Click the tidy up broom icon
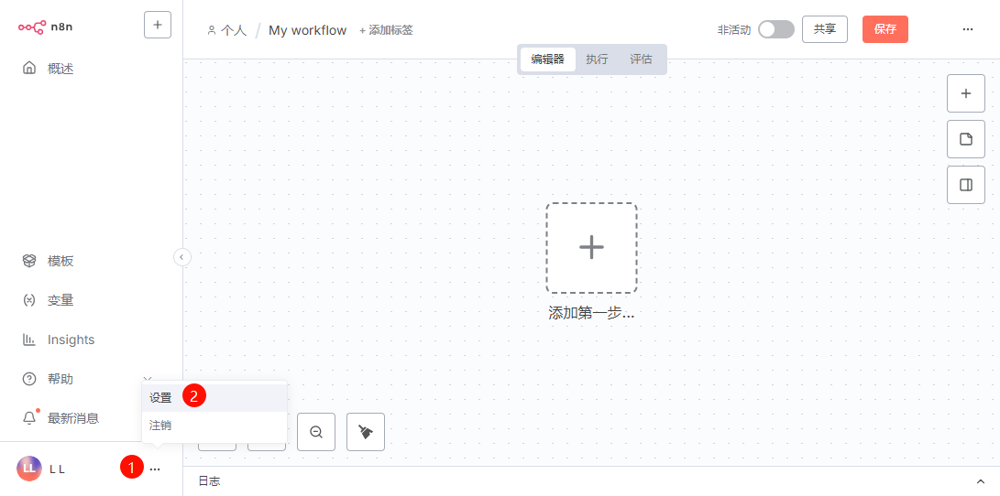The height and width of the screenshot is (496, 1000). 365,432
